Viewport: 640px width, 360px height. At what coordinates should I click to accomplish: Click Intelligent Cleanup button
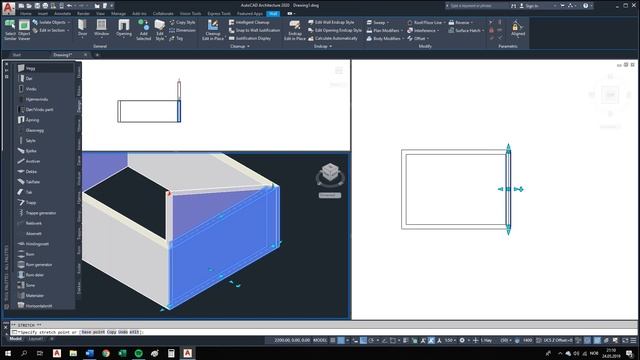tap(249, 22)
